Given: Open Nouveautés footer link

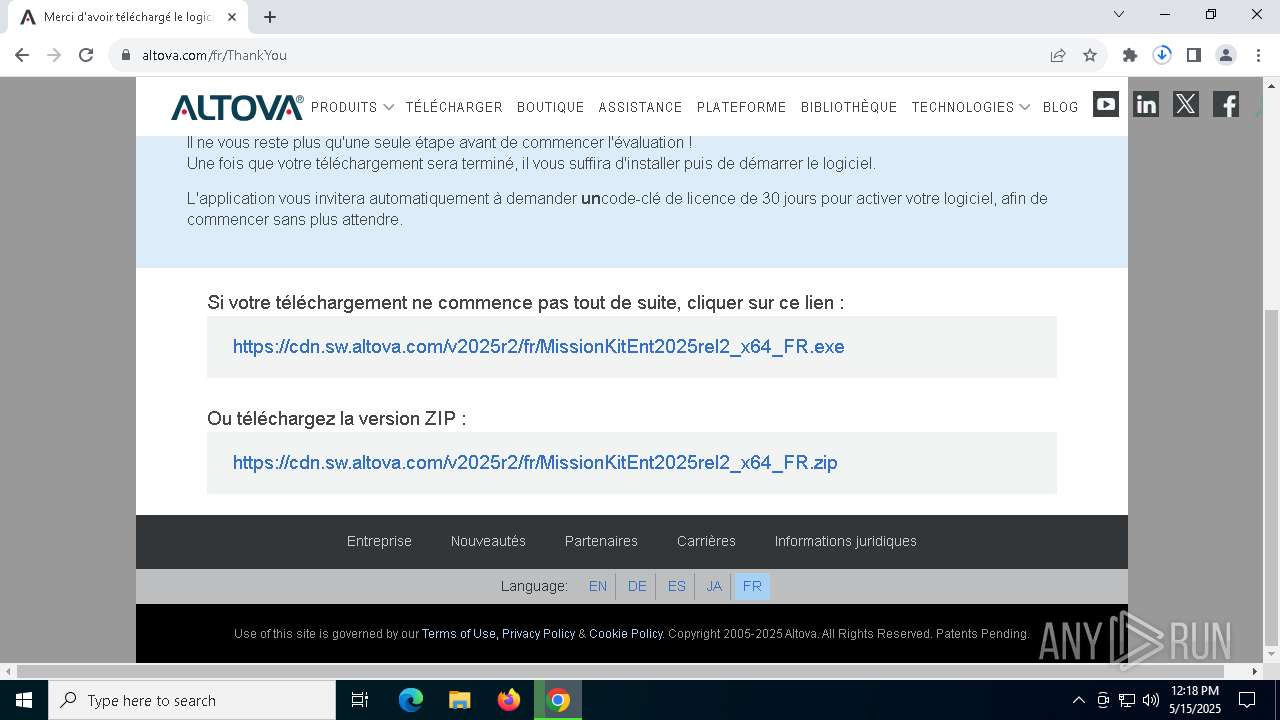Looking at the screenshot, I should click(x=488, y=541).
